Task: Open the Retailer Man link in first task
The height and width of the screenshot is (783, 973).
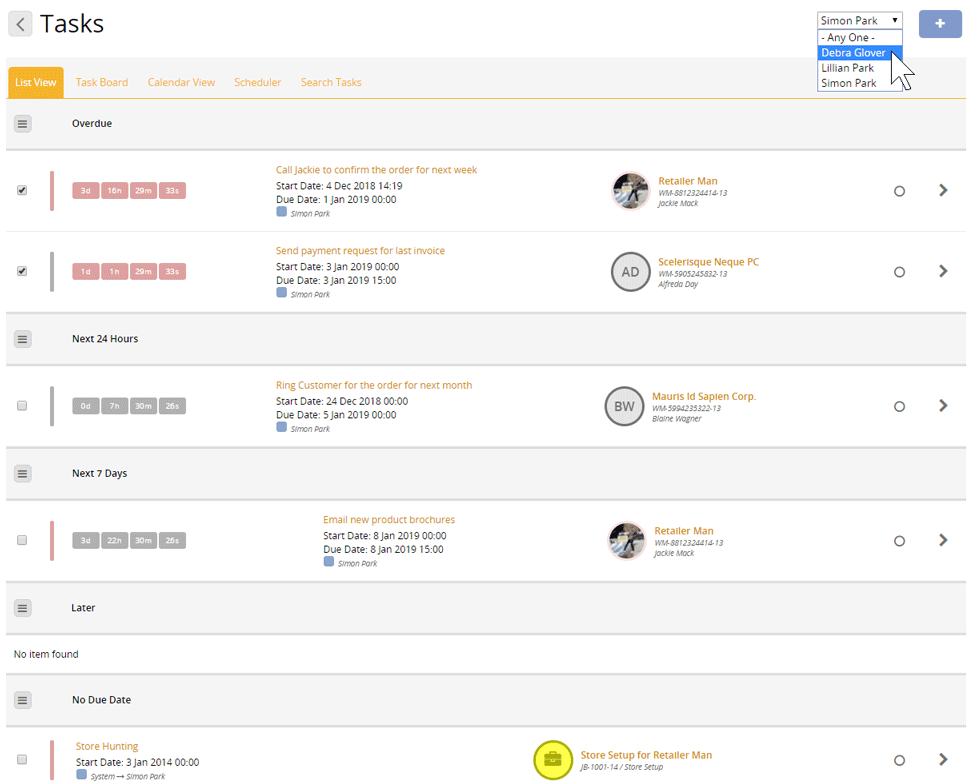Action: [688, 181]
